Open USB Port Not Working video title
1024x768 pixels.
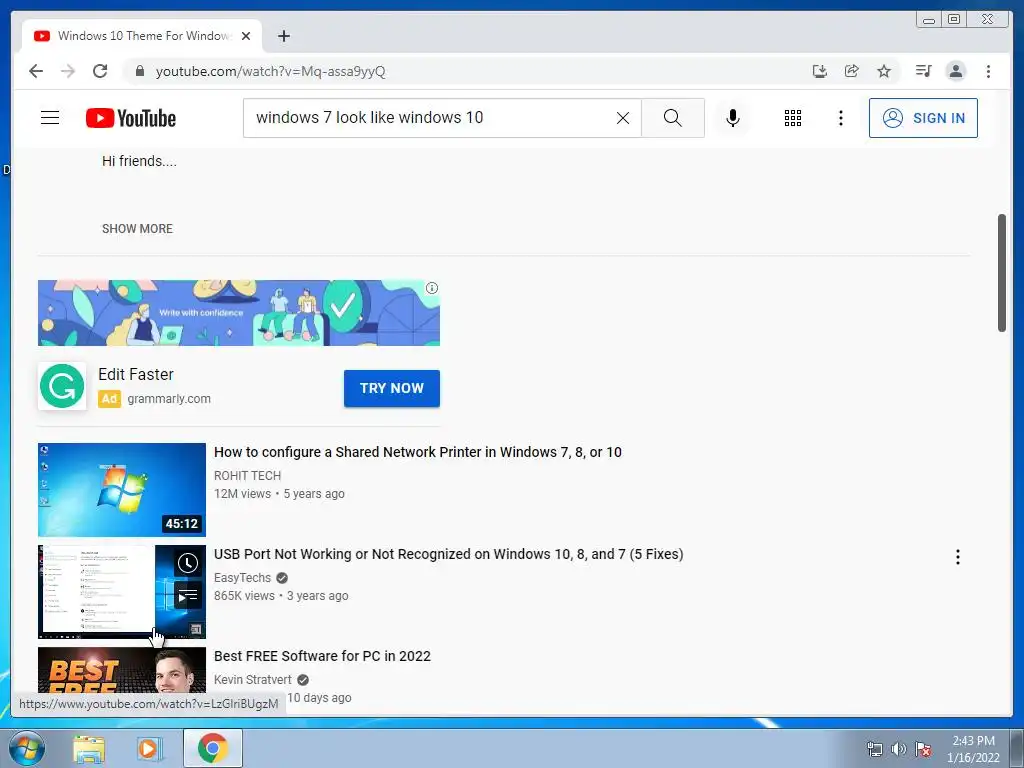pos(449,554)
